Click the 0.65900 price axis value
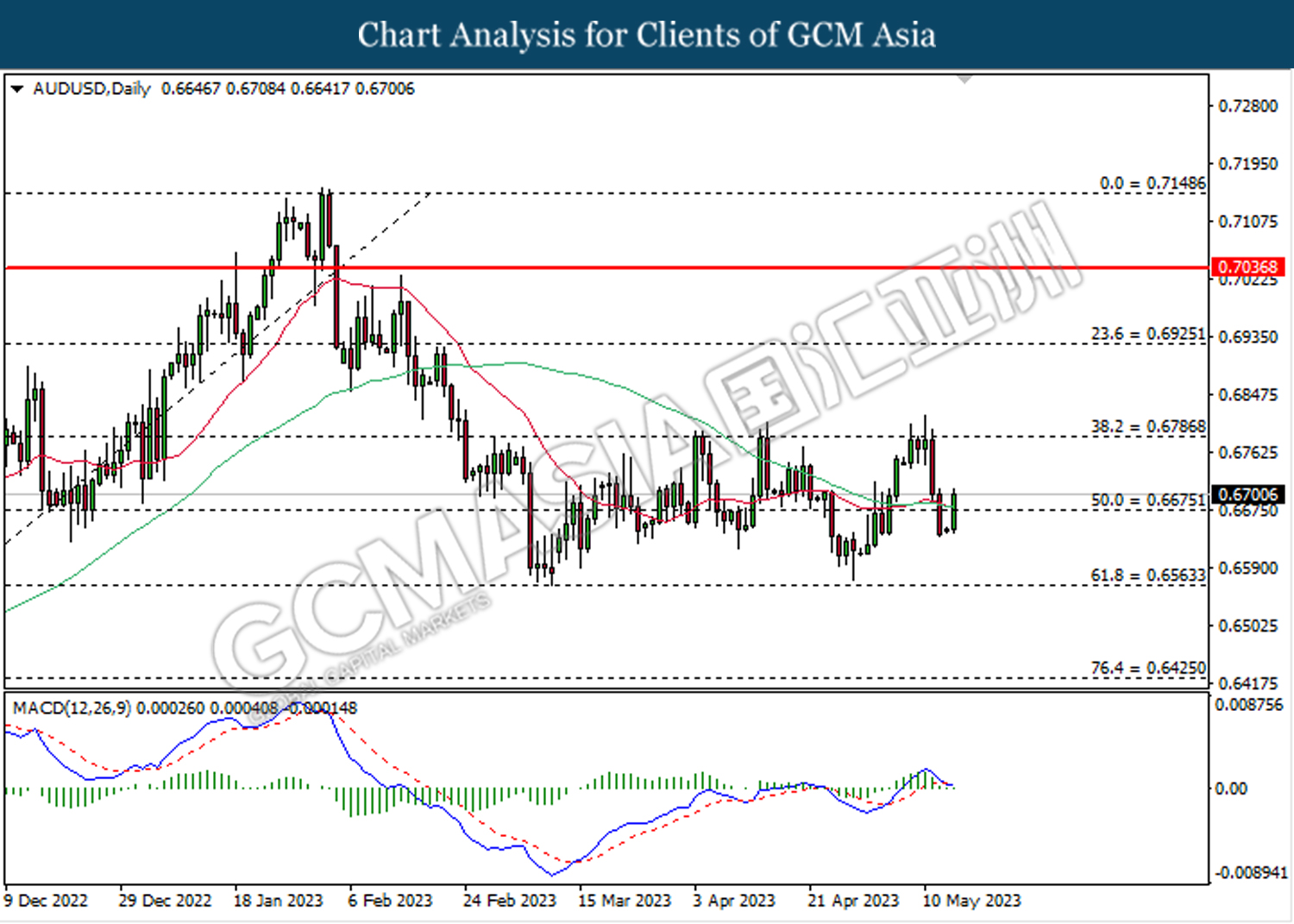This screenshot has height=924, width=1294. tap(1247, 569)
